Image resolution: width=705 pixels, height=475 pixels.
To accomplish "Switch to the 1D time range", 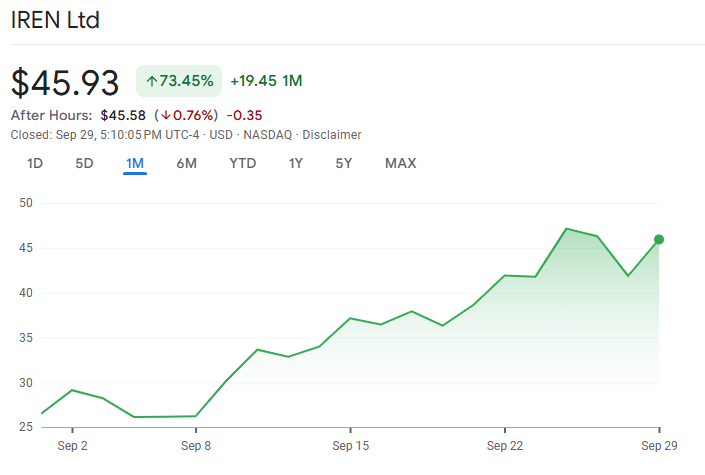I will (x=35, y=163).
